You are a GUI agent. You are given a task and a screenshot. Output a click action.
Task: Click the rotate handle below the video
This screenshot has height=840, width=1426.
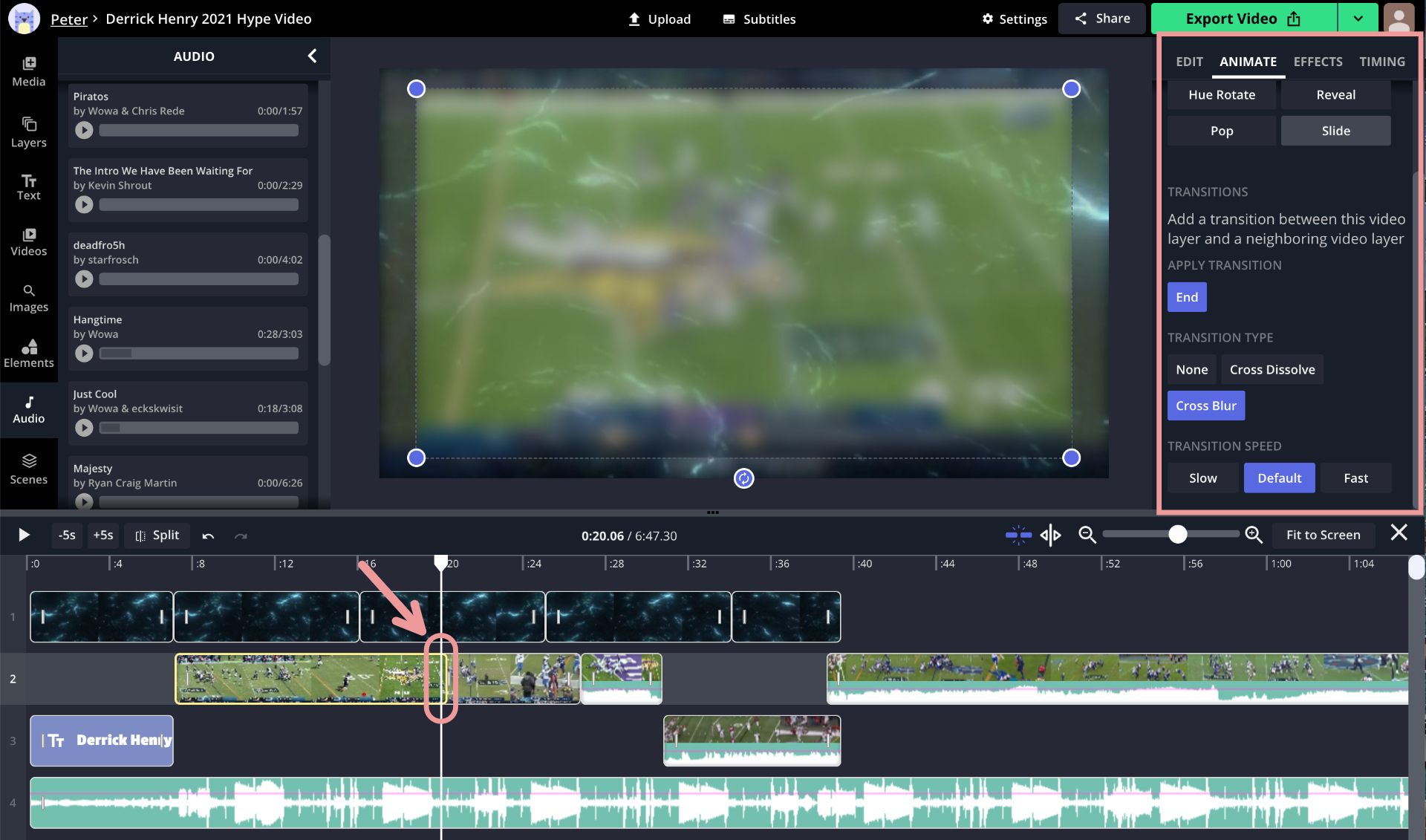[x=743, y=478]
